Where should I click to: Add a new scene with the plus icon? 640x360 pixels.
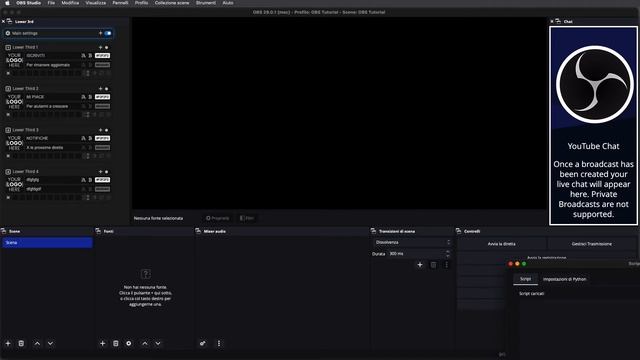(8, 343)
